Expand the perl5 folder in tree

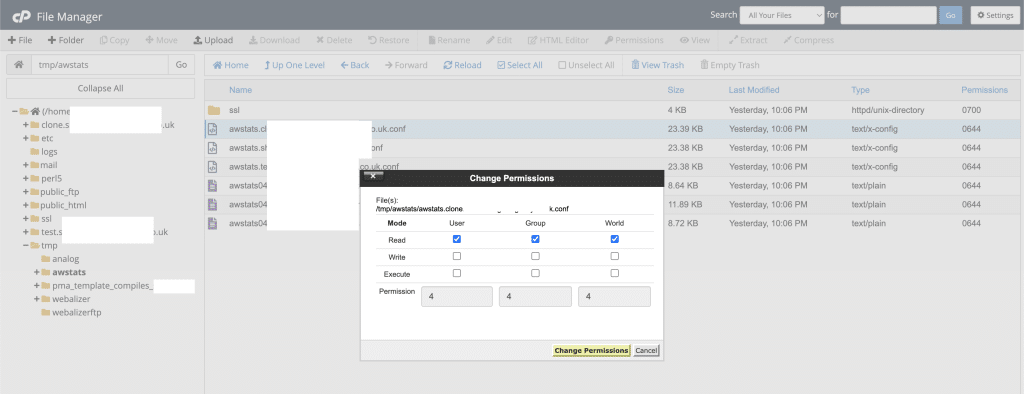pos(25,178)
